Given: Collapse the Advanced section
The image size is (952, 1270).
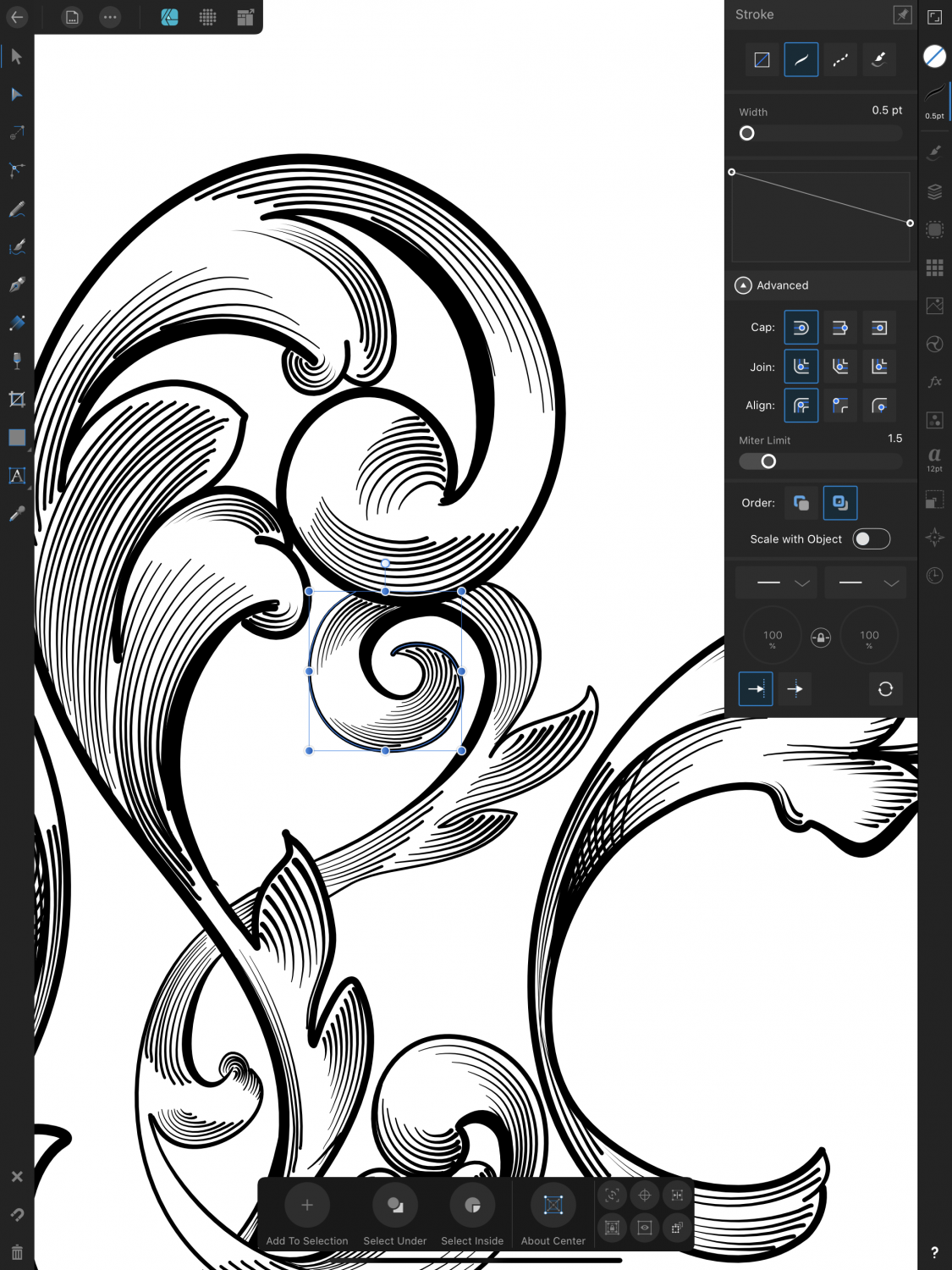Looking at the screenshot, I should click(x=743, y=285).
